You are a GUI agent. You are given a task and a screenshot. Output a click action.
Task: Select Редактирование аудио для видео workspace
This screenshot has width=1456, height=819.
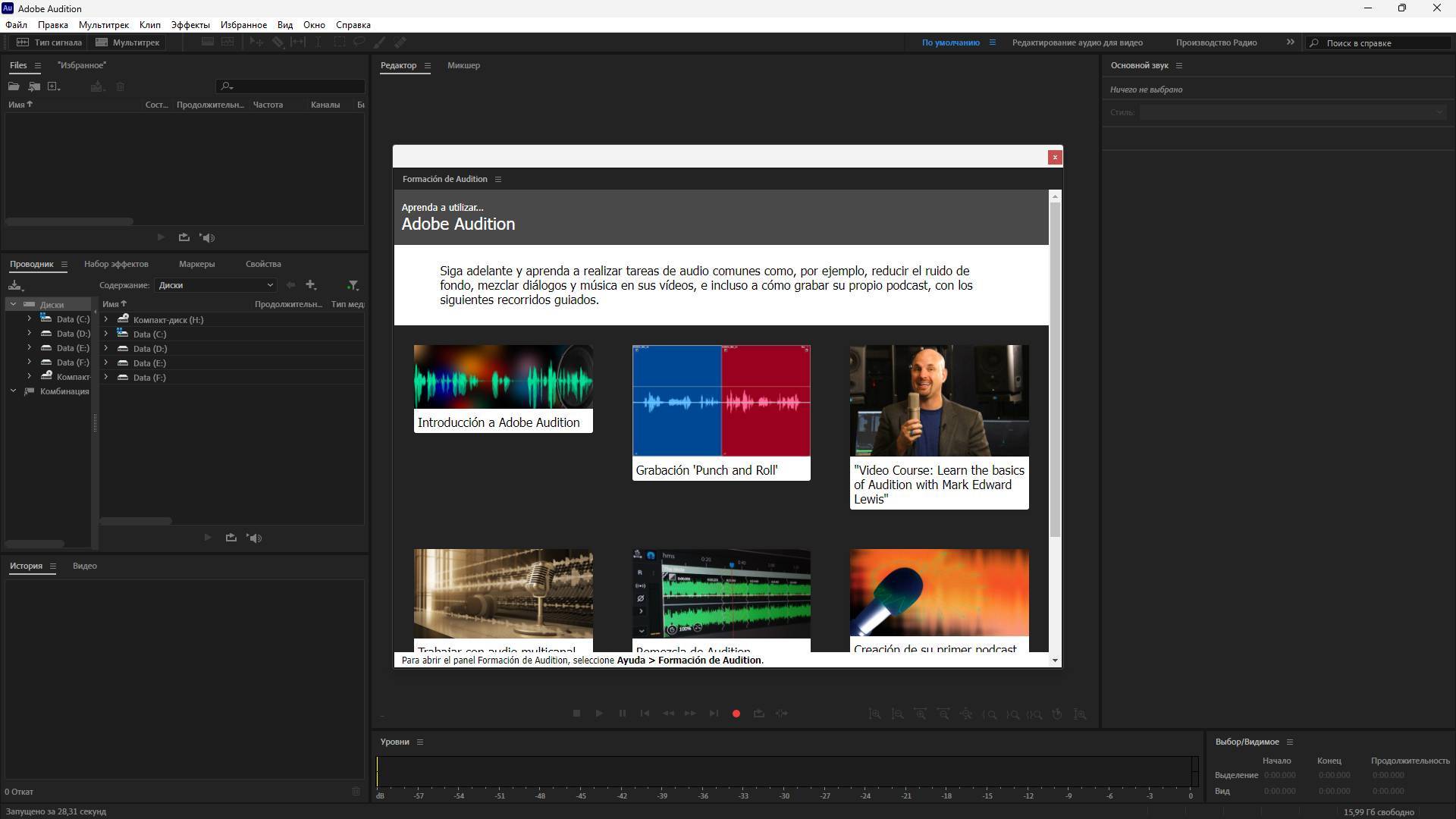click(1077, 42)
